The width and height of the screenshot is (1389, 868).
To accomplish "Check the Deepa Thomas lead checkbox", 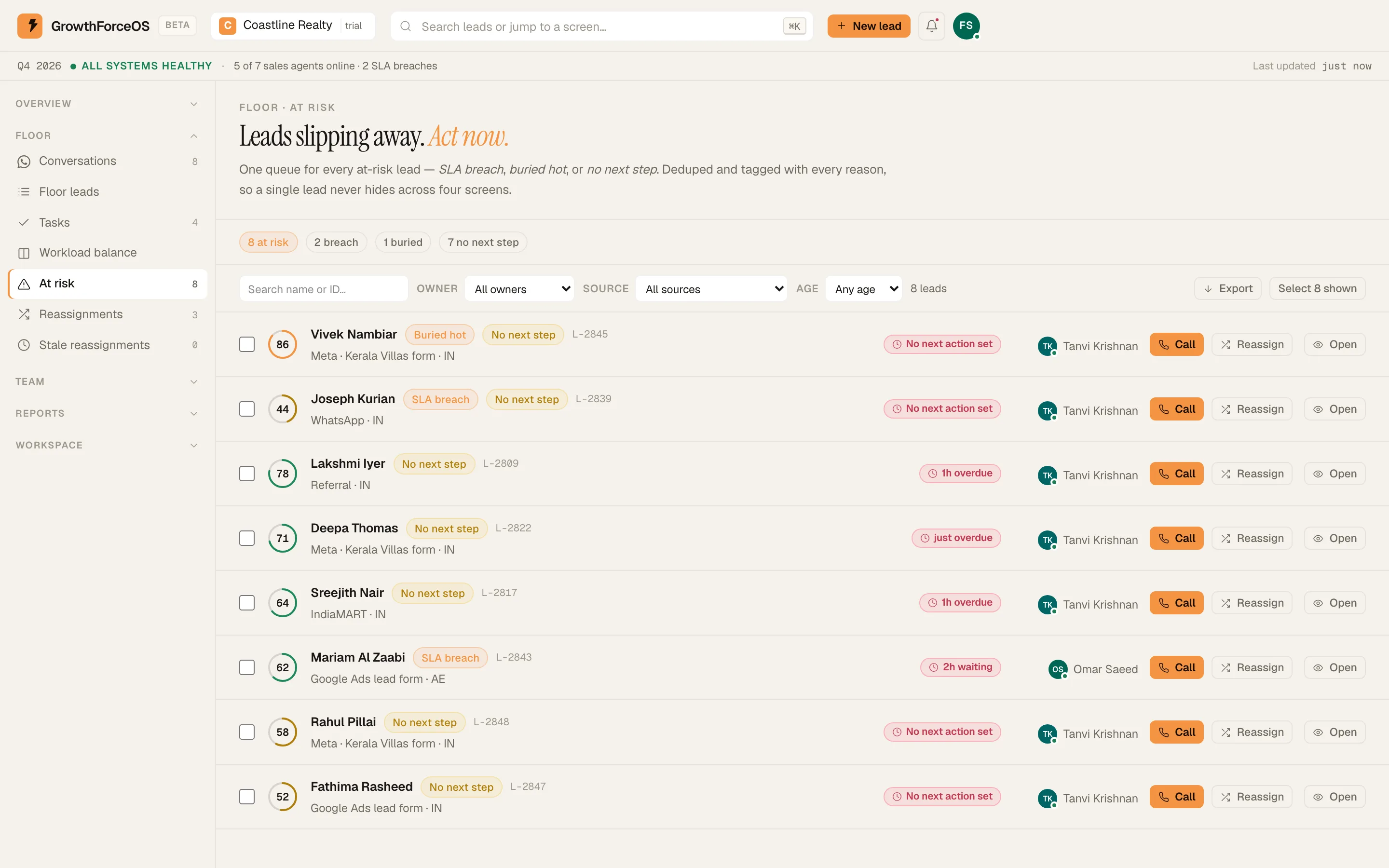I will (x=247, y=539).
